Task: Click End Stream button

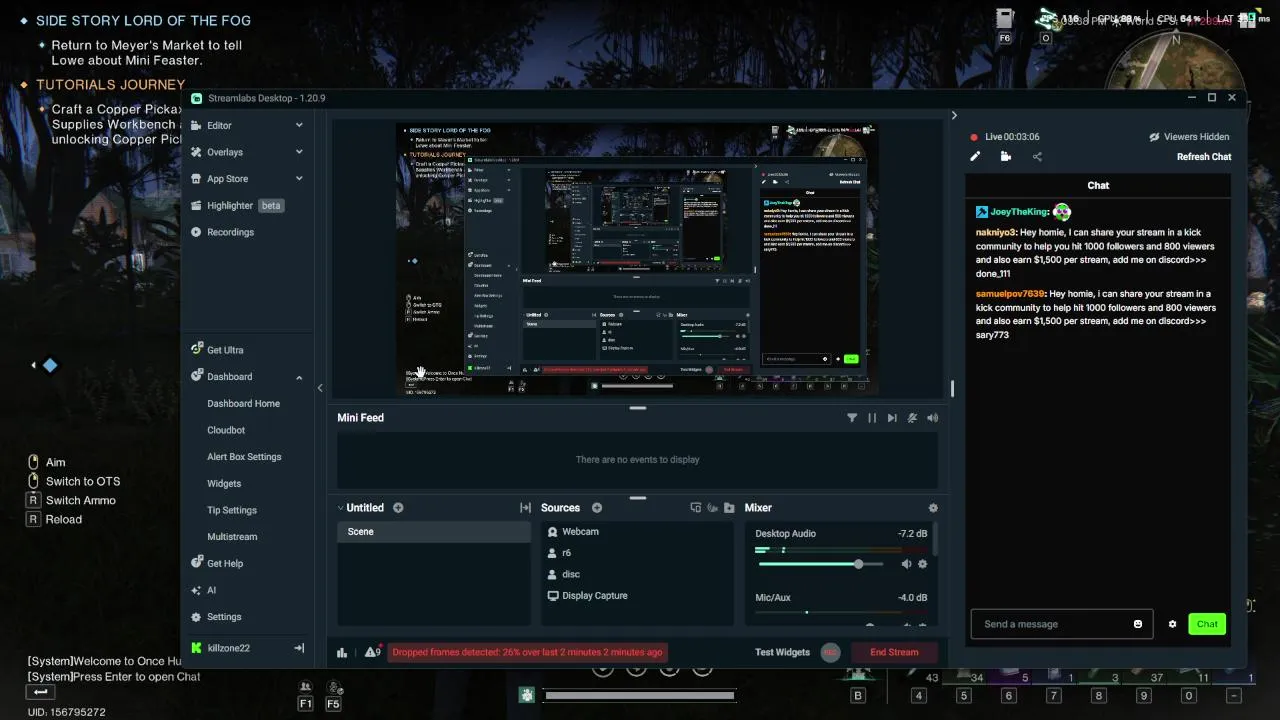Action: pyautogui.click(x=894, y=652)
